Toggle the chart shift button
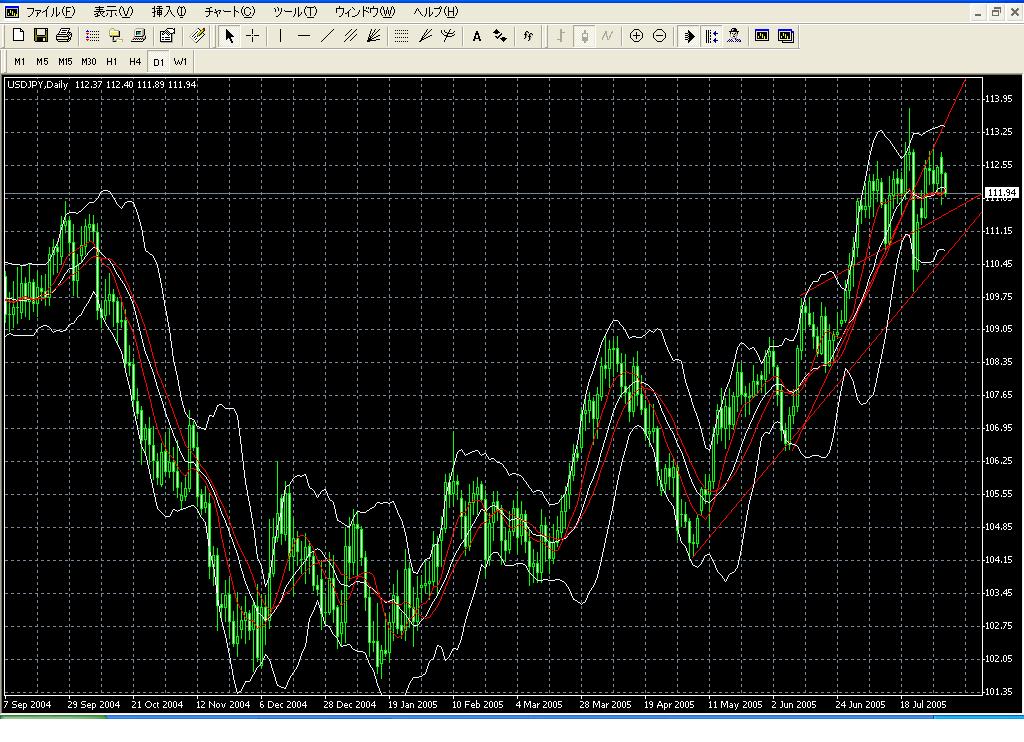Viewport: 1024px width, 742px height. 711,36
